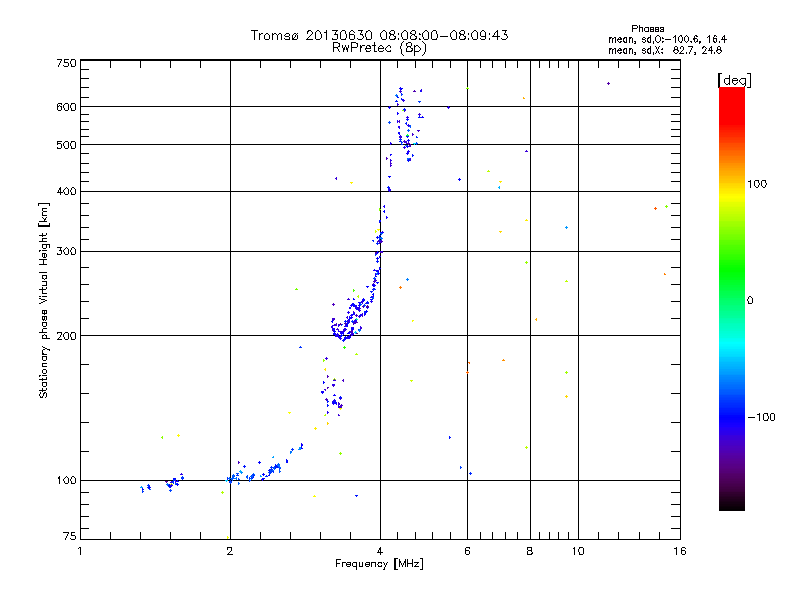
Task: Click the y-axis tick label '75'
Action: coord(70,536)
